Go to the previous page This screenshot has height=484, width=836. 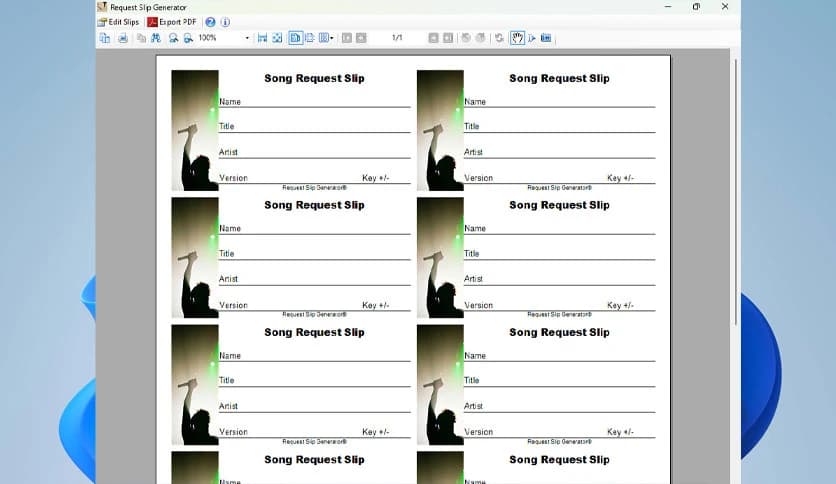pyautogui.click(x=361, y=38)
